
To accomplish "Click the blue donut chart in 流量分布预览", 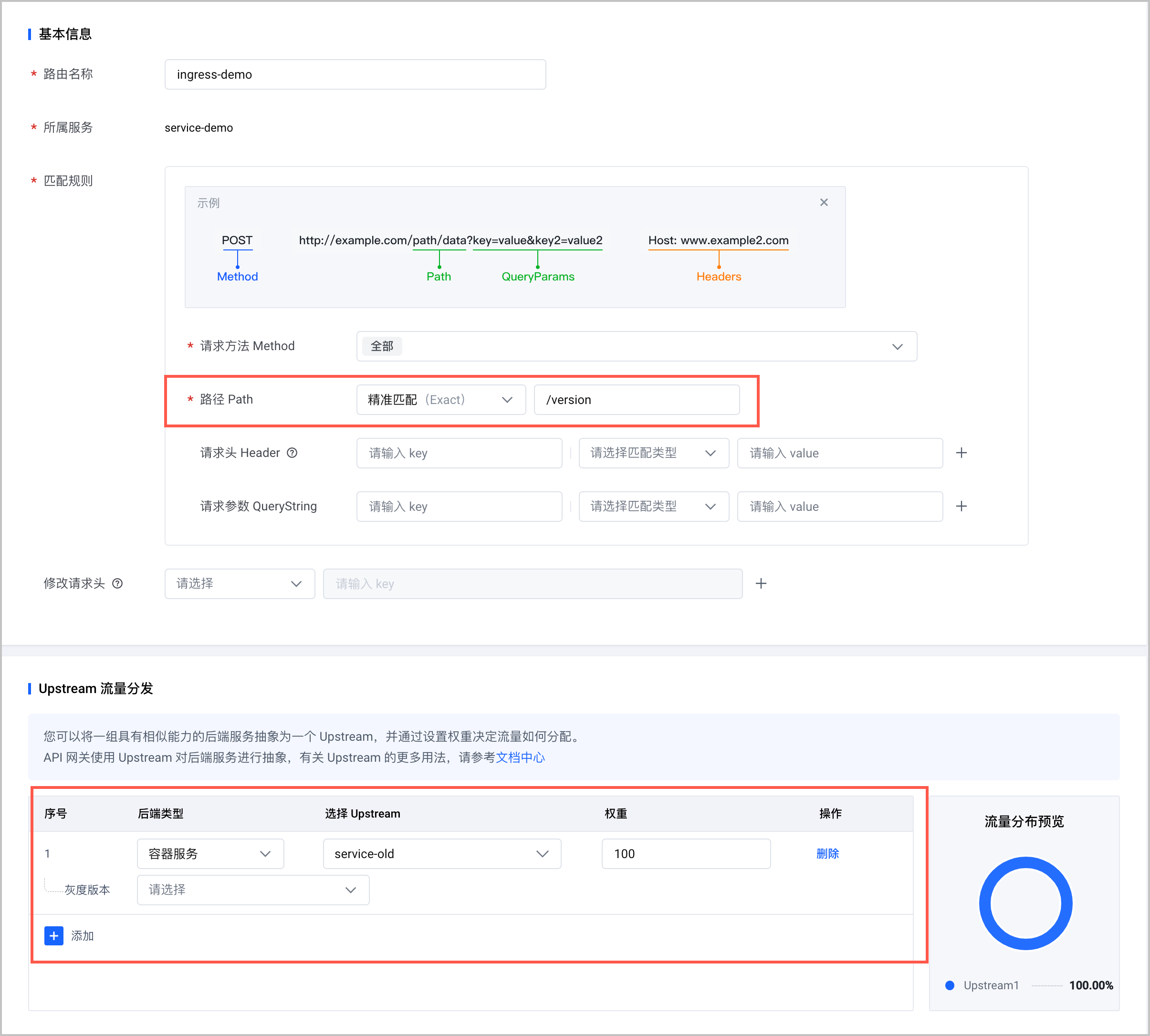I will 1025,903.
